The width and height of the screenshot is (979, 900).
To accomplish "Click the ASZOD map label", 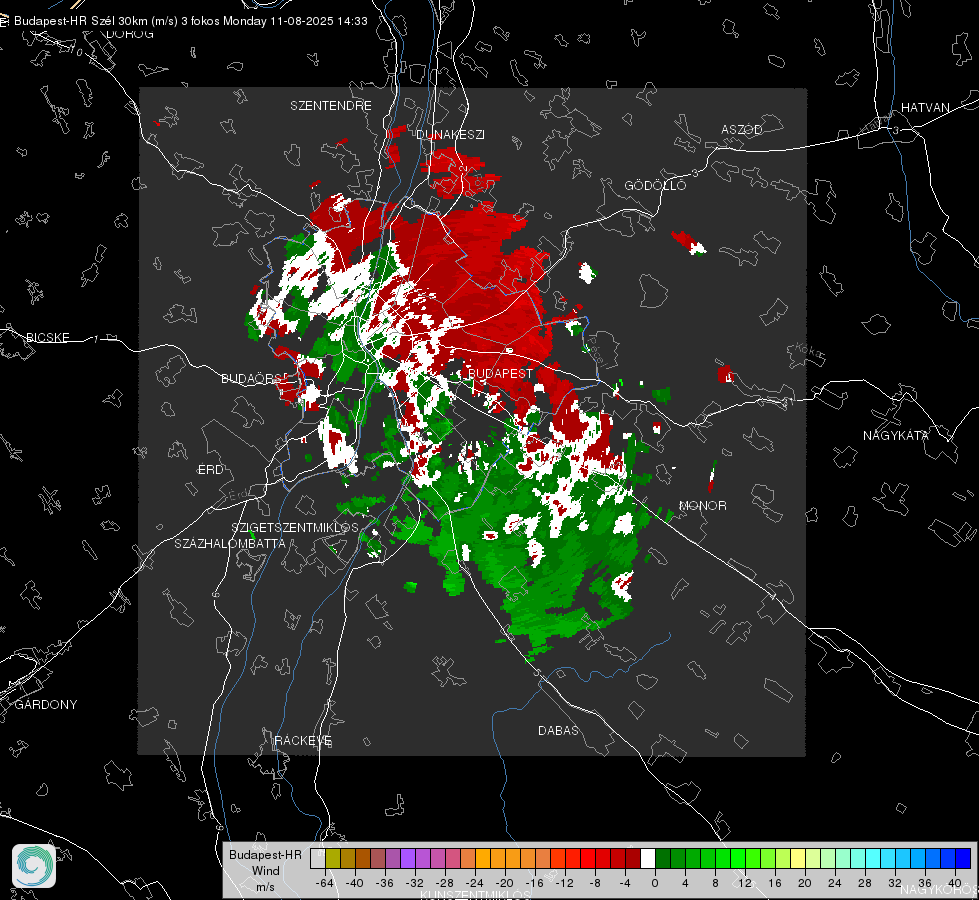I will [742, 130].
